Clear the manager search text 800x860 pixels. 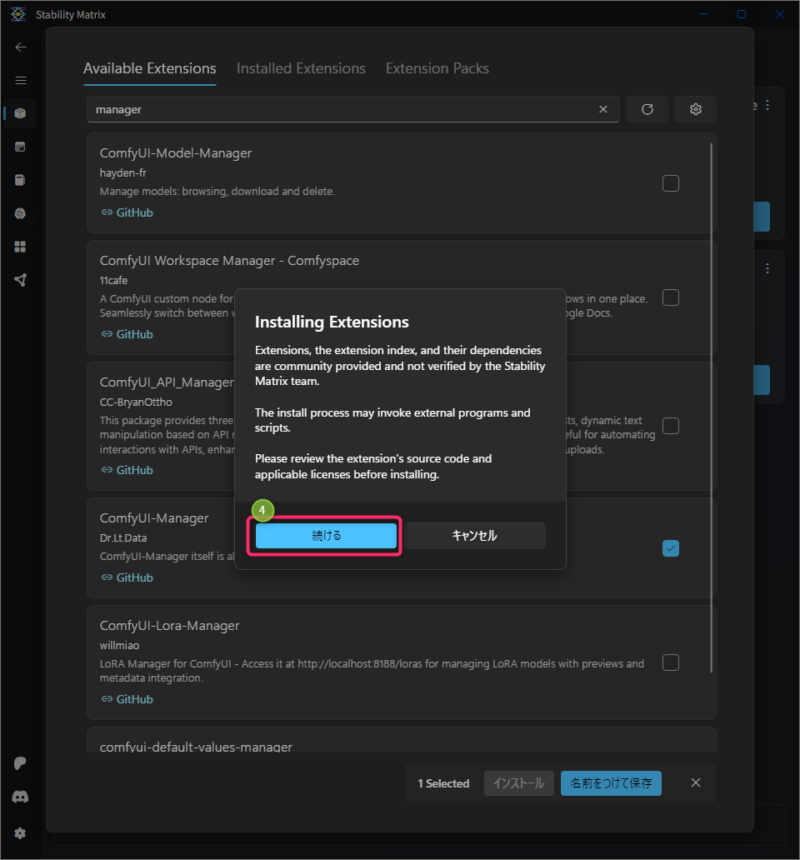pyautogui.click(x=603, y=109)
